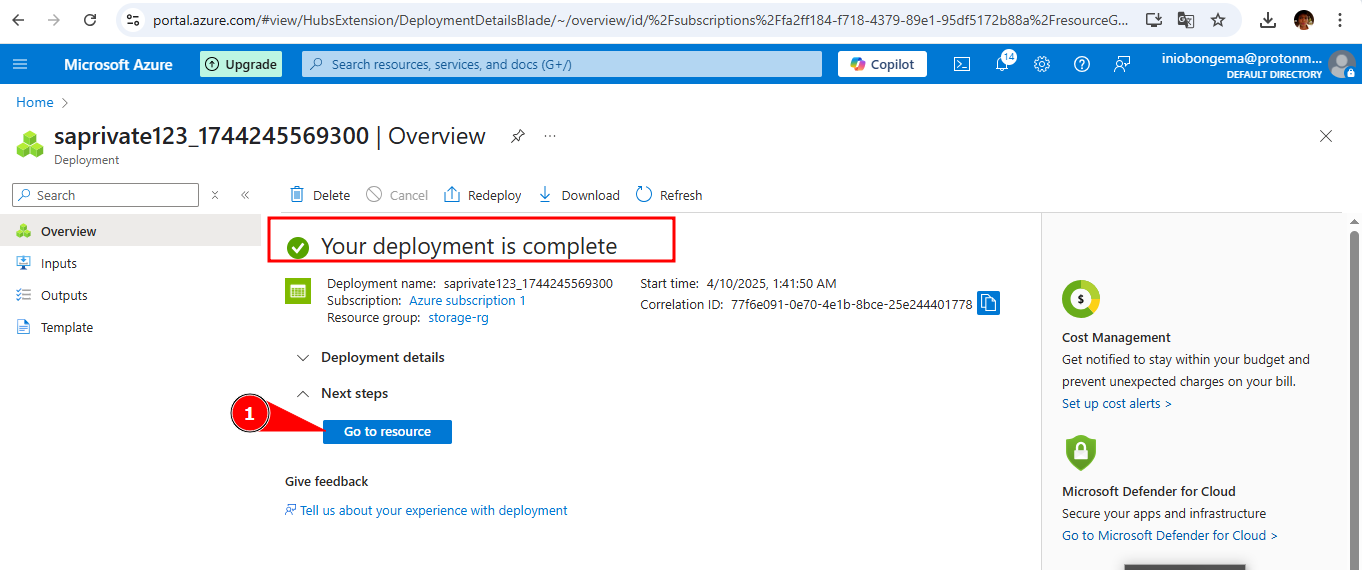The image size is (1362, 570).
Task: Click the vertical scrollbar on the right
Action: pos(1355,390)
